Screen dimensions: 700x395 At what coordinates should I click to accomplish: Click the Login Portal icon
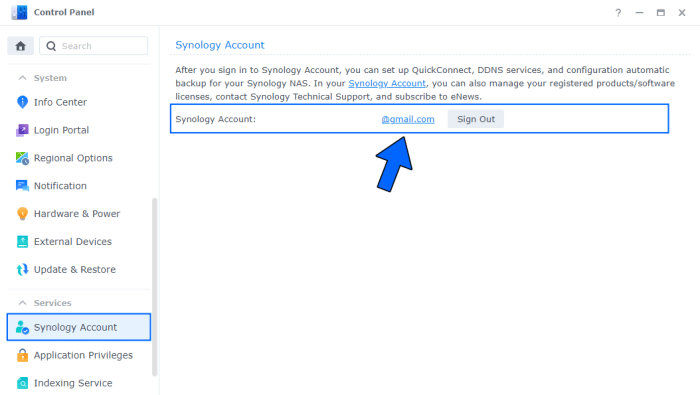22,130
